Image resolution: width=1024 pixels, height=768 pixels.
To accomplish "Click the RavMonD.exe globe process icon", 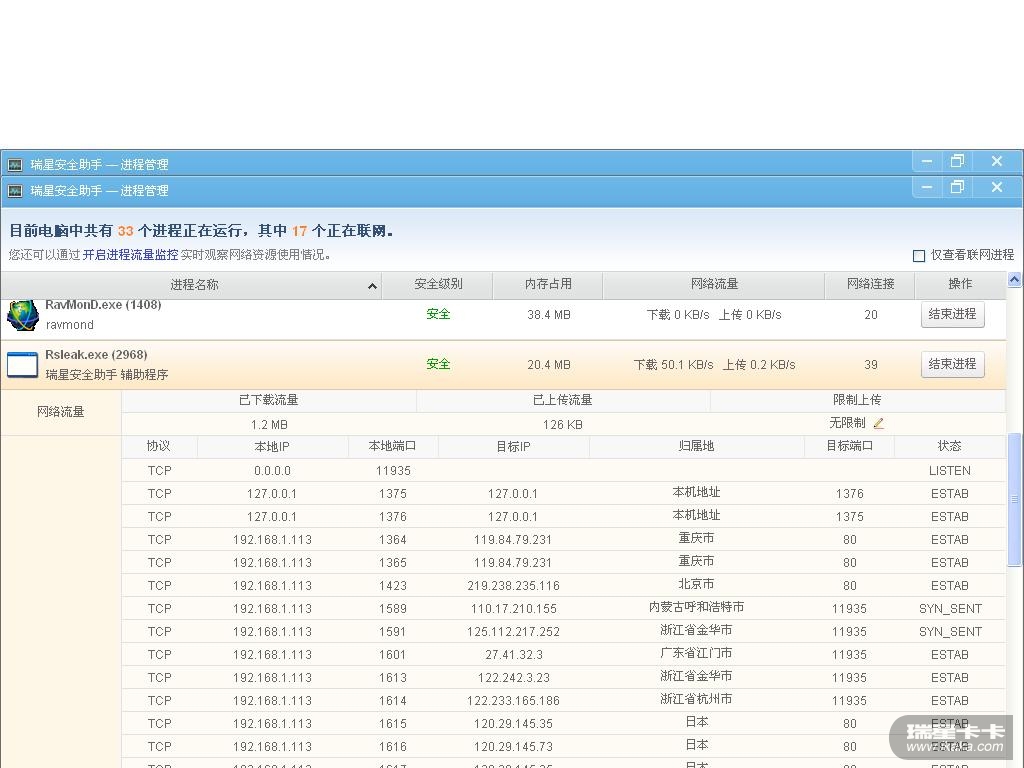I will coord(23,316).
